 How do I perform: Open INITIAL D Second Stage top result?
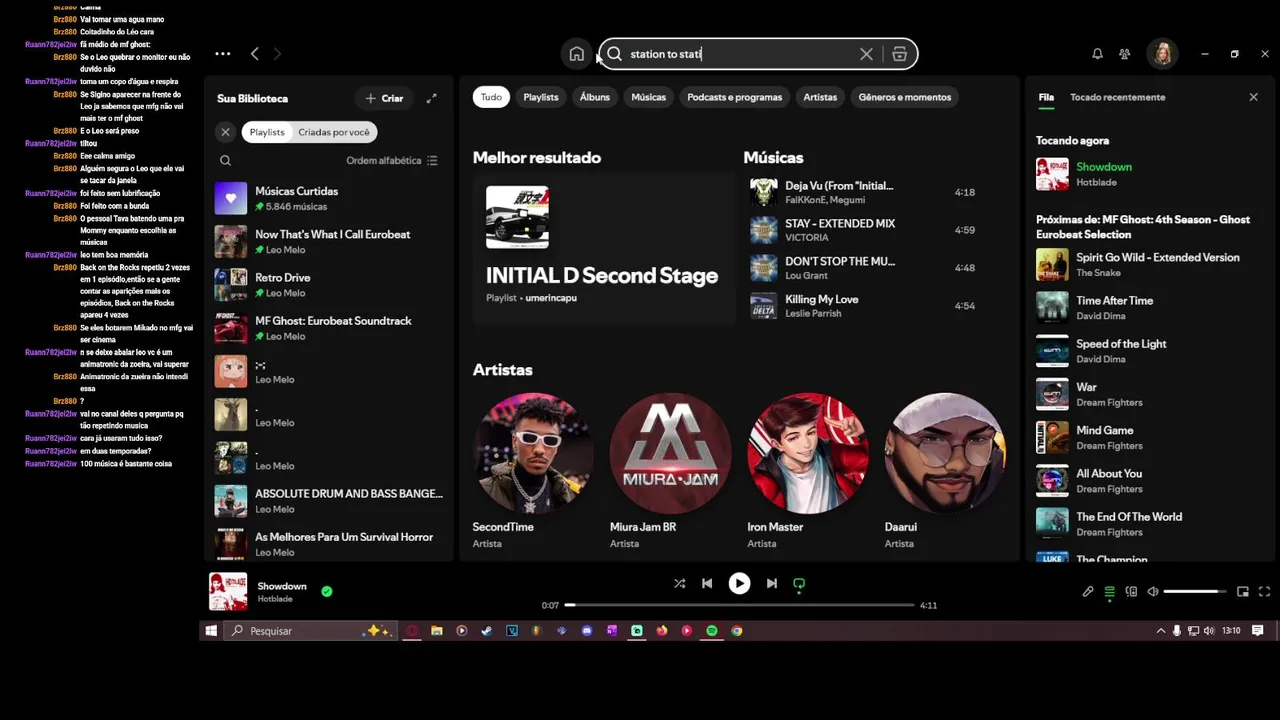[604, 249]
